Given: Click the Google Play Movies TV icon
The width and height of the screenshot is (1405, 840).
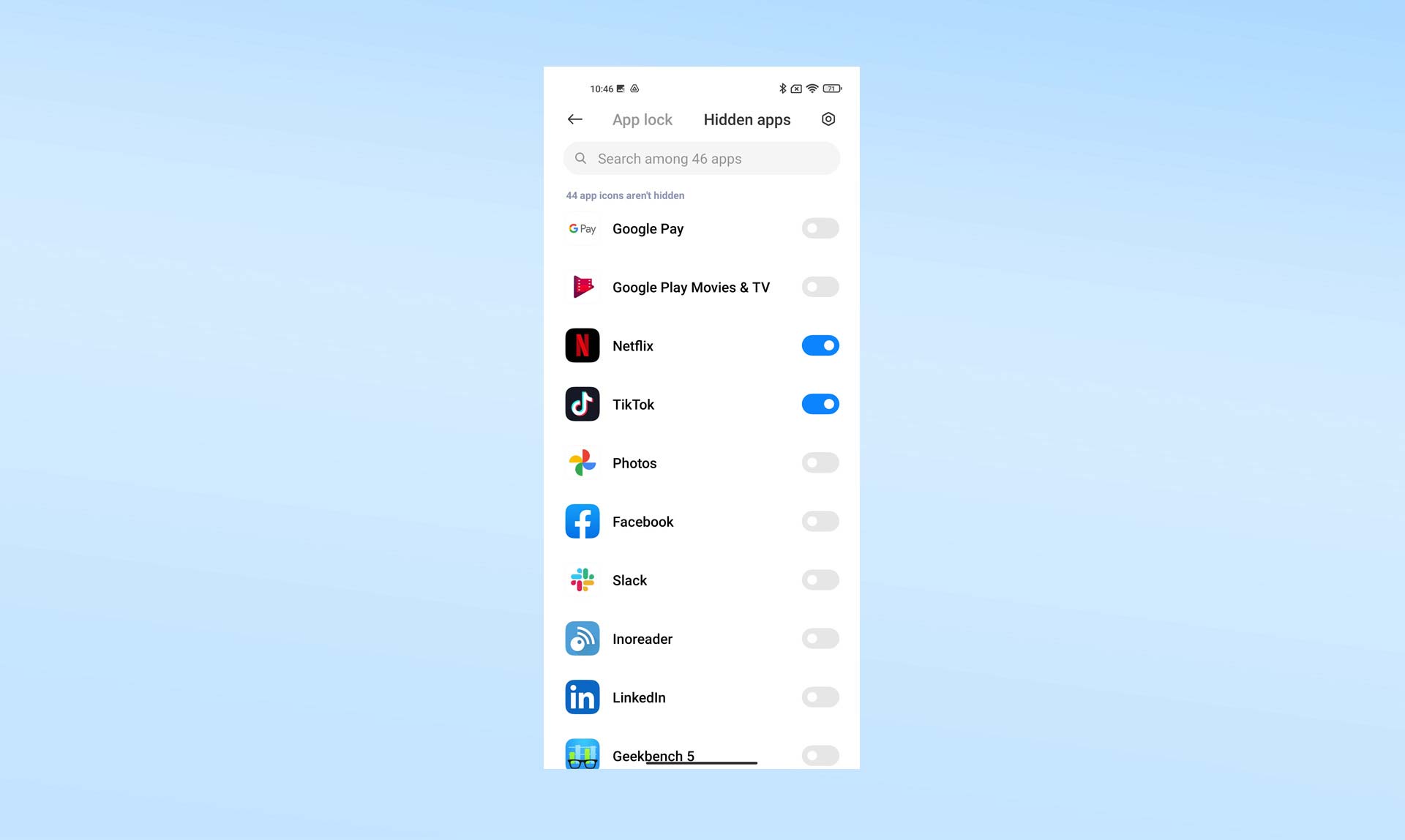Looking at the screenshot, I should coord(582,287).
